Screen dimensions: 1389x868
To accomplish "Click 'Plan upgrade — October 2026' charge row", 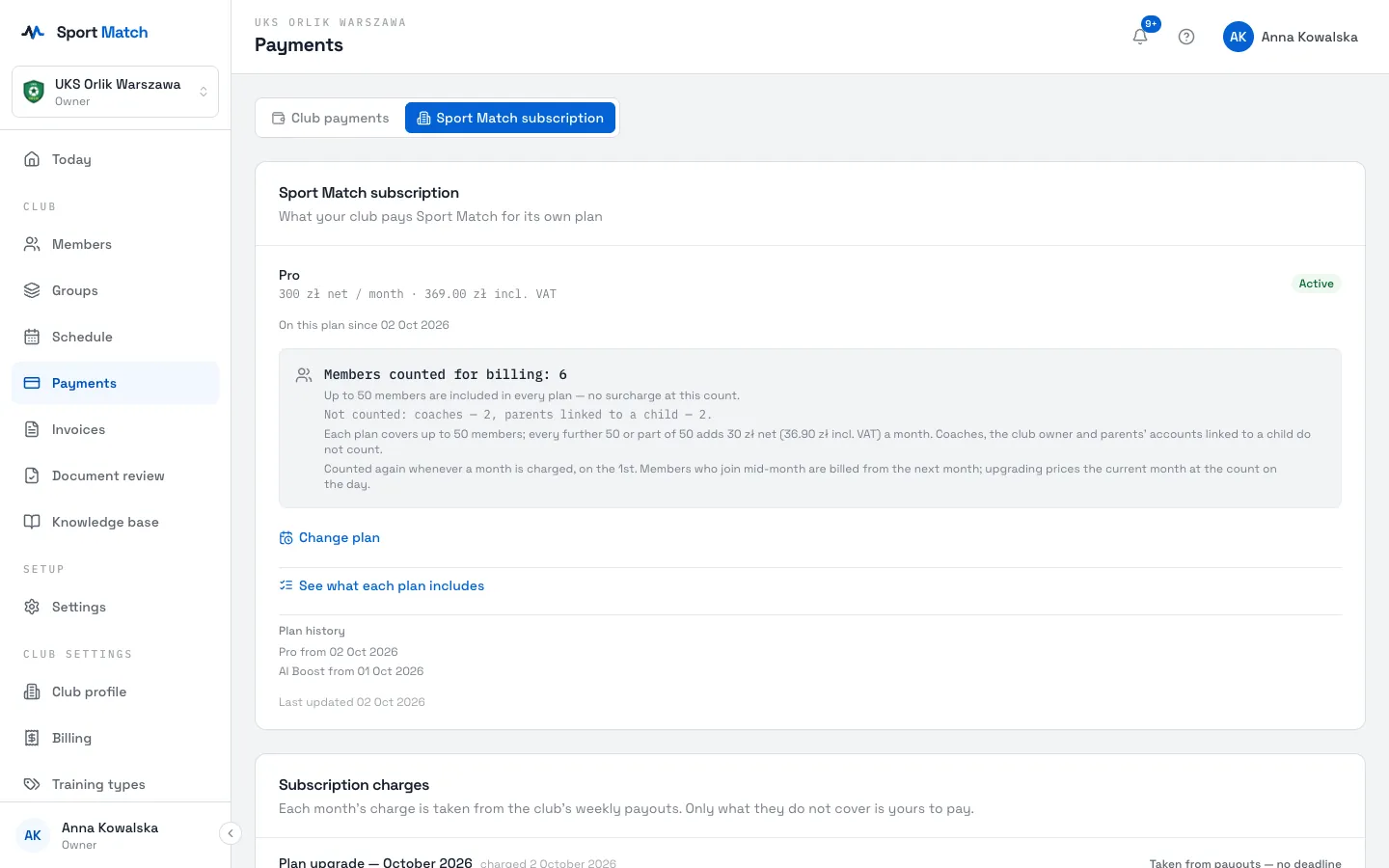I will (x=810, y=860).
